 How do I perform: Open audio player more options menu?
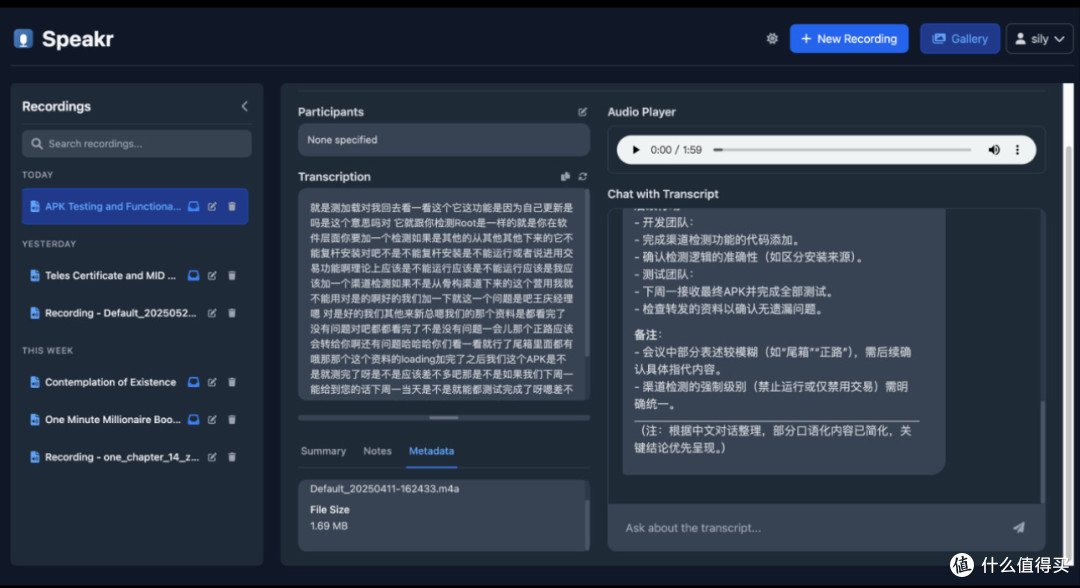click(x=1017, y=150)
